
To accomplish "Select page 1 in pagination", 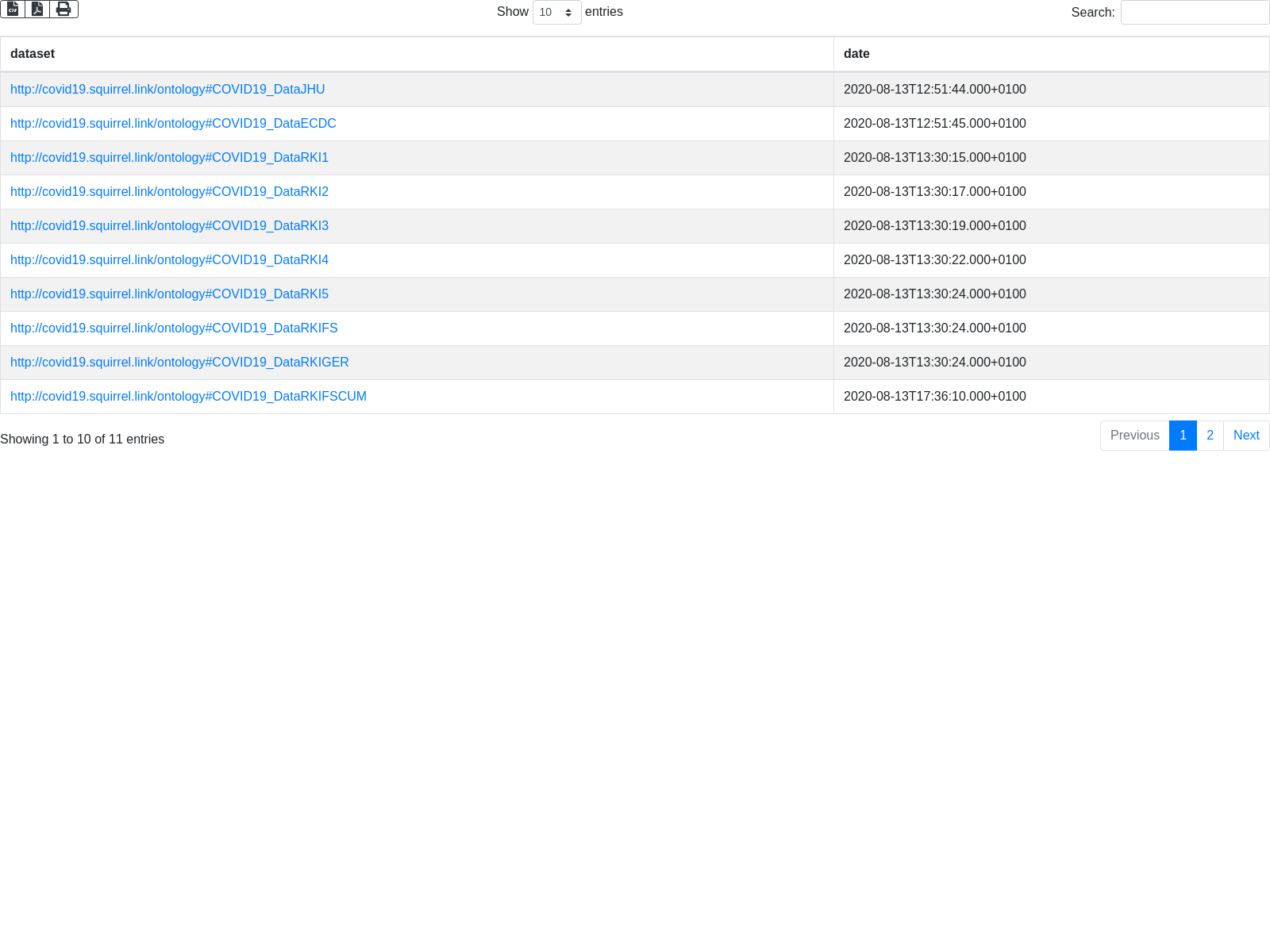I will (x=1183, y=436).
